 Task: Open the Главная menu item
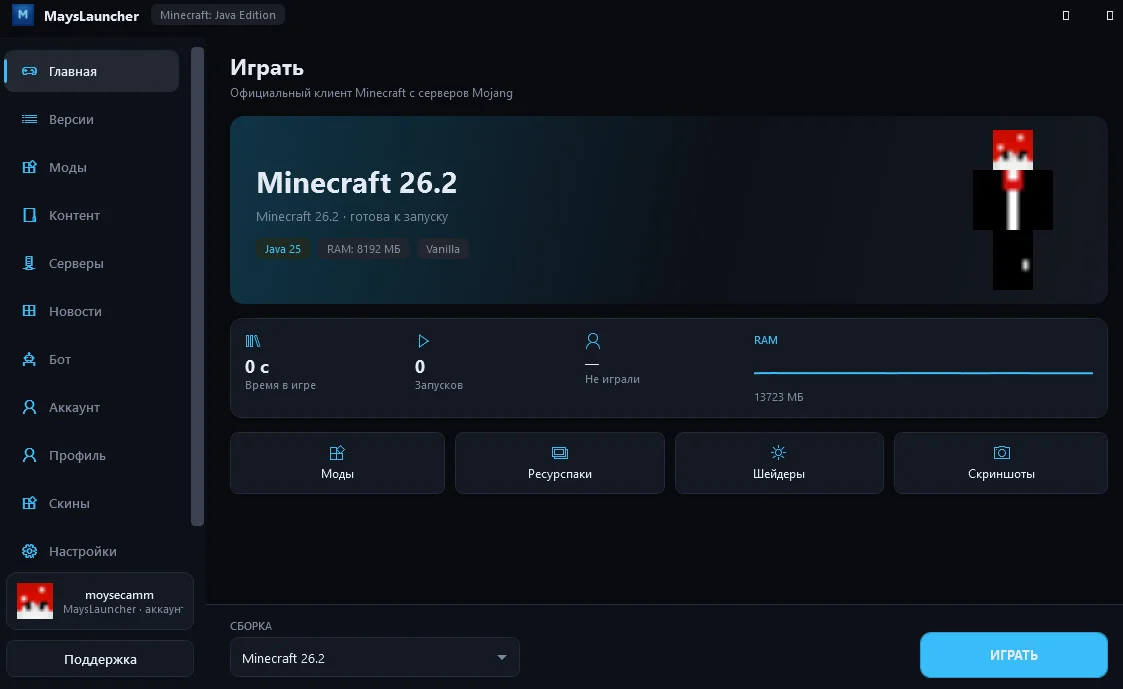coord(92,71)
